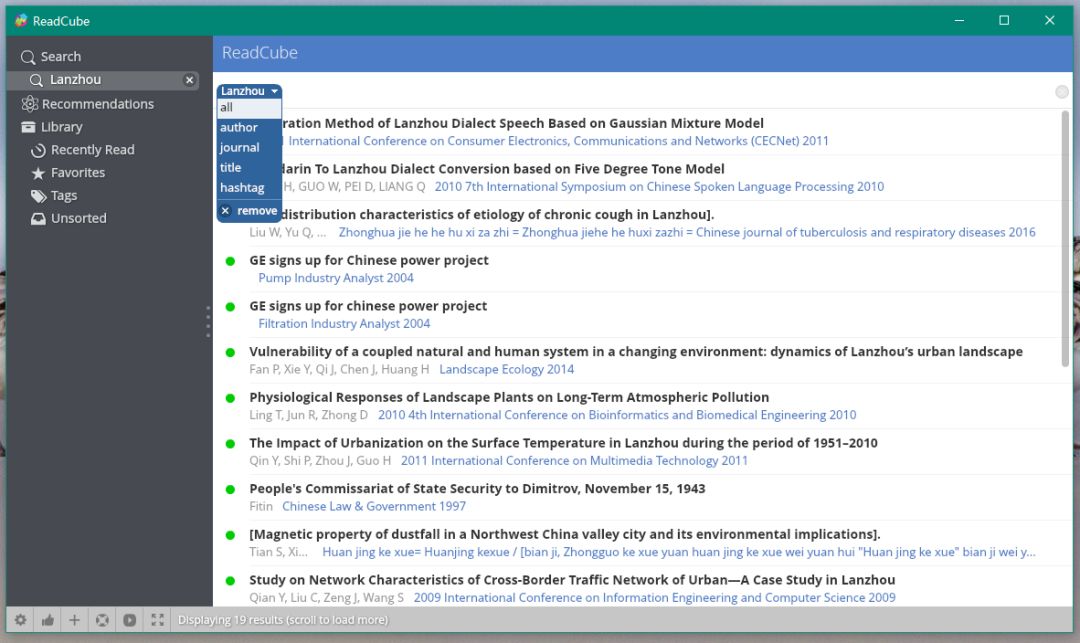
Task: Click authors 'Fan P, Xie Y, Qi J'
Action: coord(339,370)
